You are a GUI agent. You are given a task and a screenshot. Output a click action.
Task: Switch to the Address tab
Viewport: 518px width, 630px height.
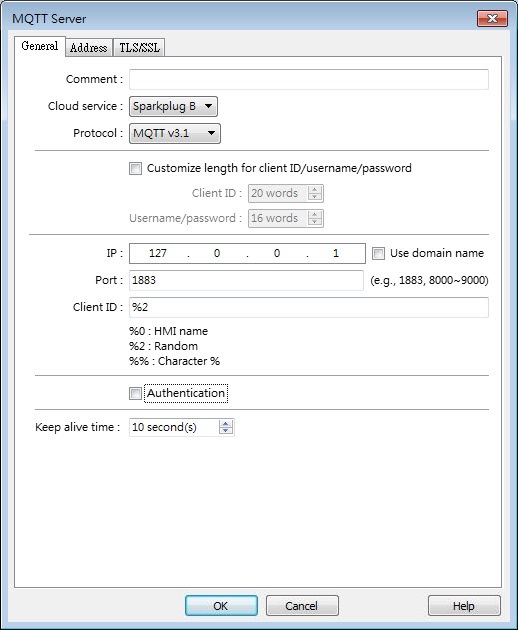[89, 48]
